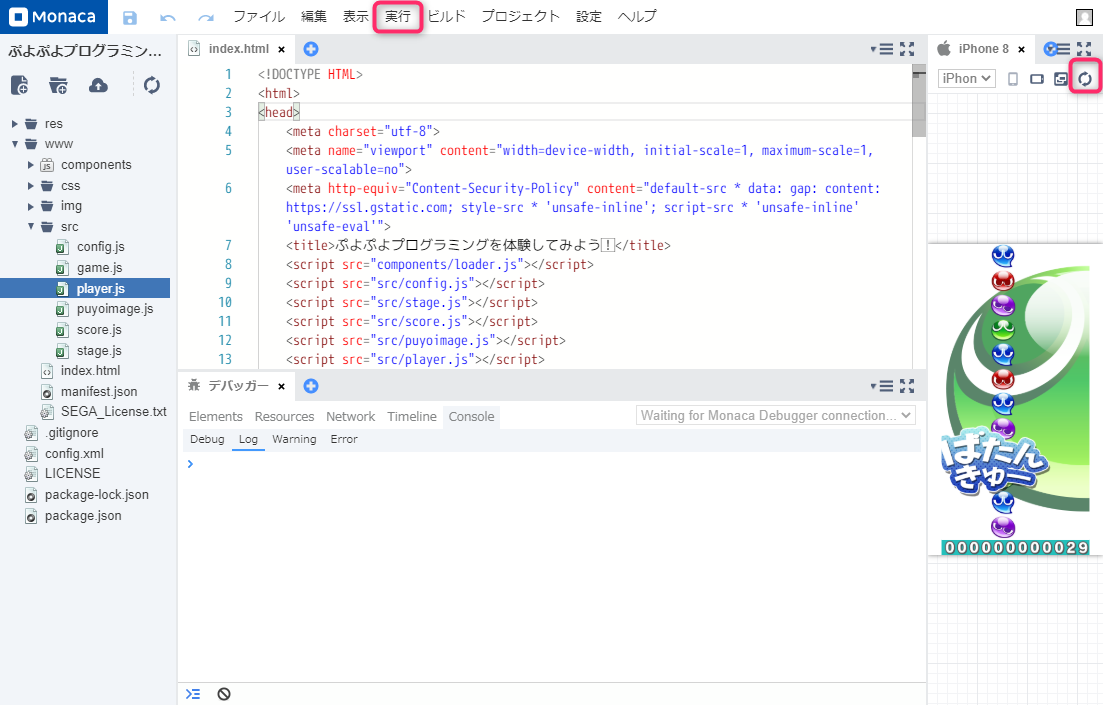
Task: Open stage.js in the file tree
Action: point(99,350)
